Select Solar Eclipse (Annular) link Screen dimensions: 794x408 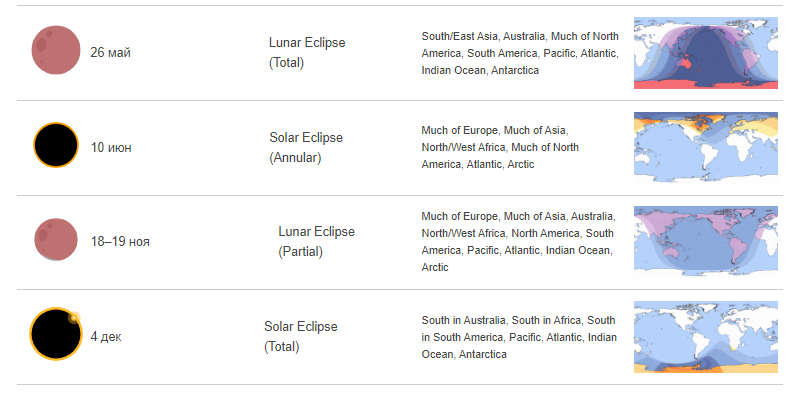click(x=306, y=147)
